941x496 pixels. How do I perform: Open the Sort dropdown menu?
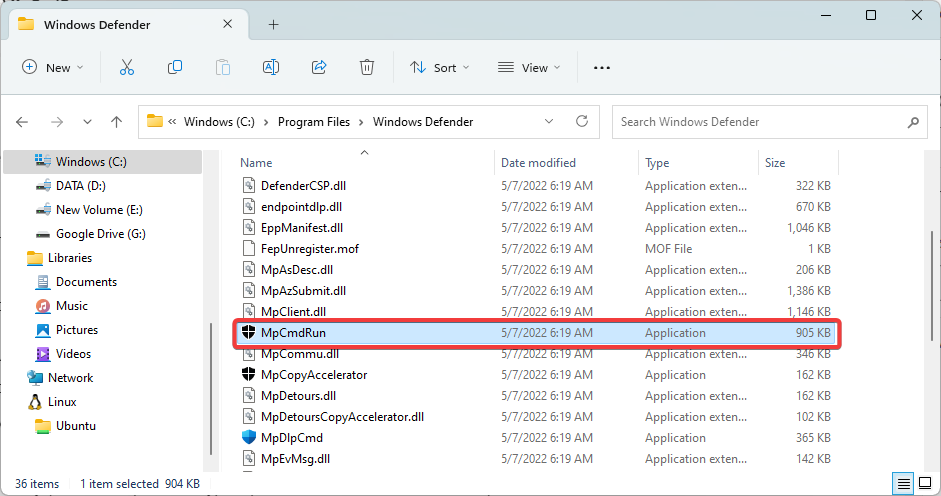click(x=439, y=67)
